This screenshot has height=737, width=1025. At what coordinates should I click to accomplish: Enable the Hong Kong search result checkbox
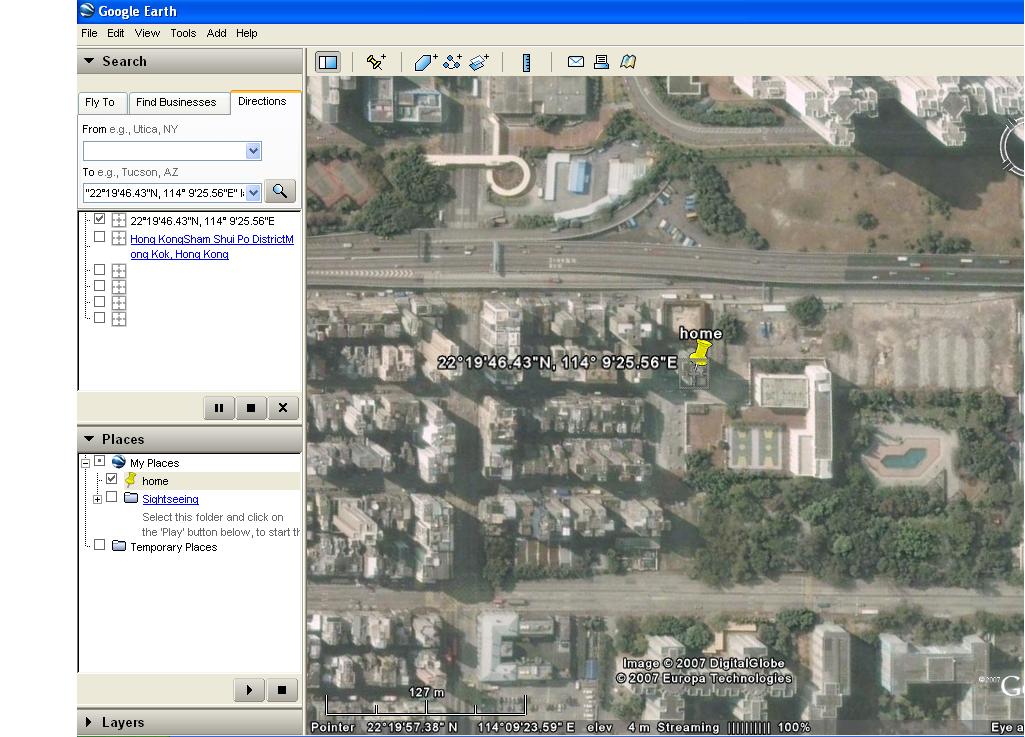(x=100, y=238)
